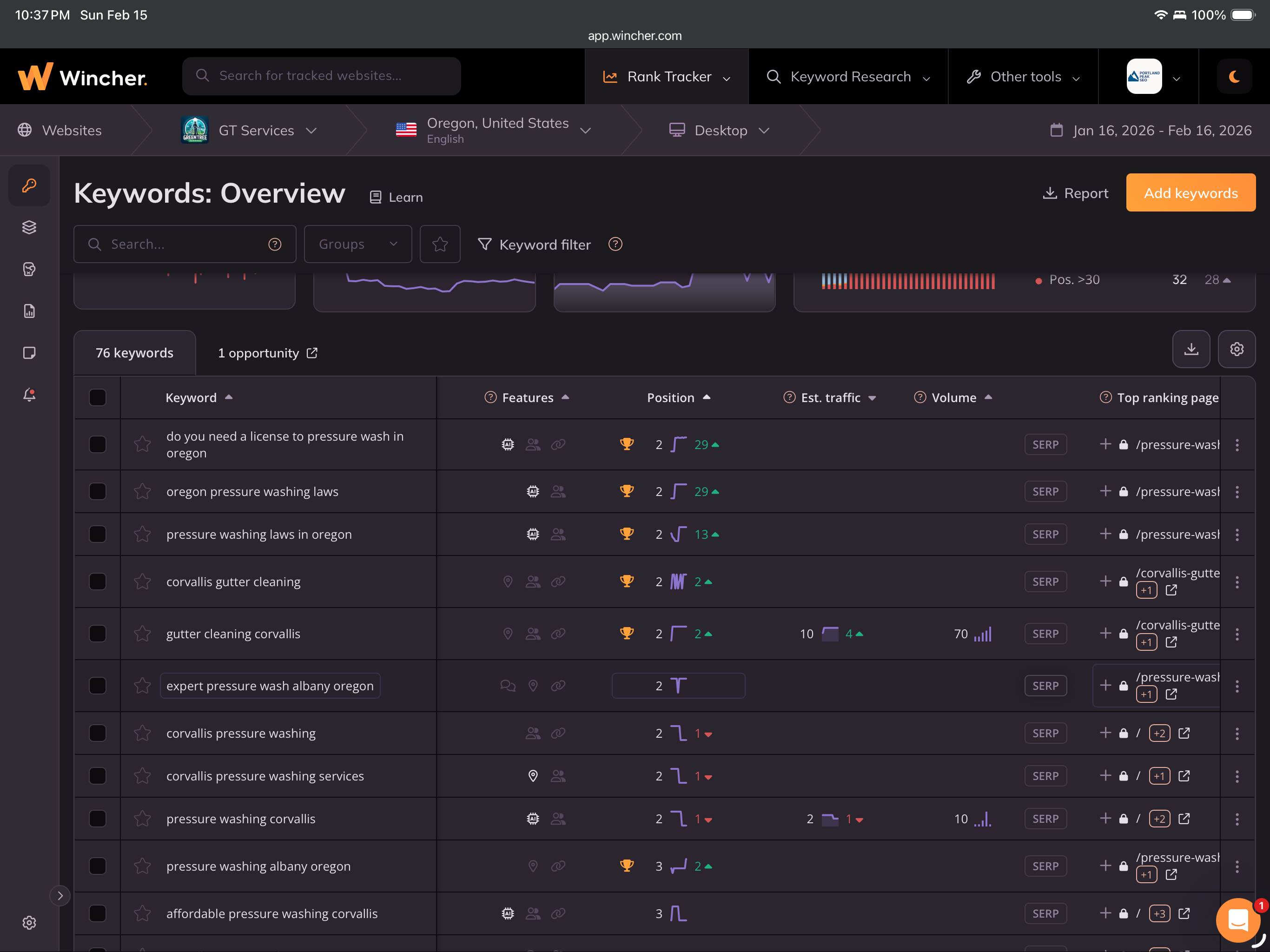Expand the GT Services website dropdown
1270x952 pixels.
[x=311, y=130]
